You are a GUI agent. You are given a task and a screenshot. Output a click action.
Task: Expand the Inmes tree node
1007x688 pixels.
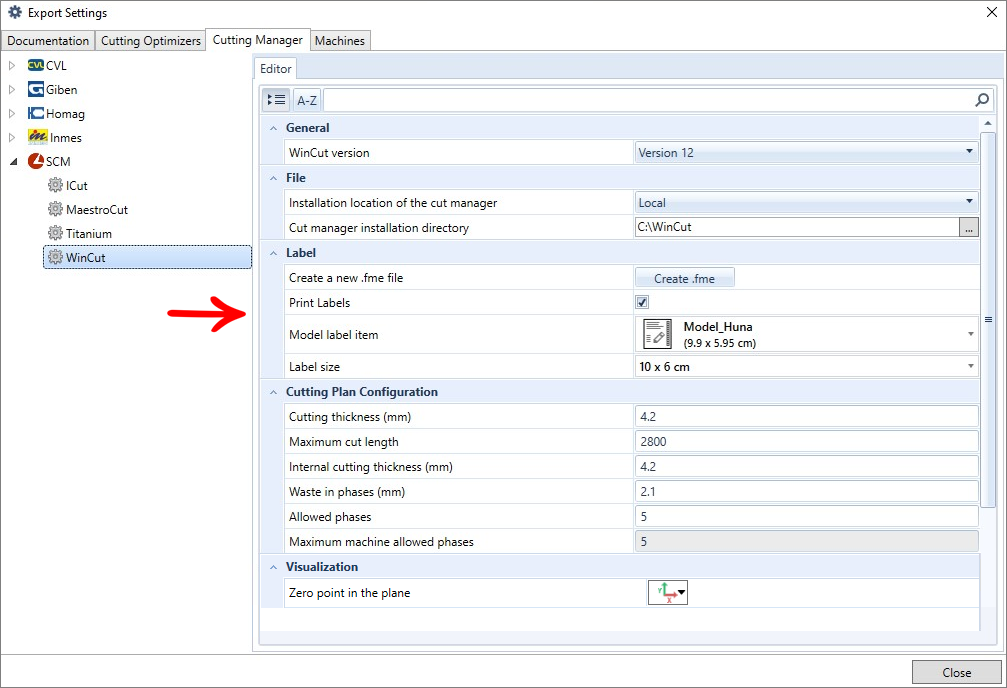[12, 137]
